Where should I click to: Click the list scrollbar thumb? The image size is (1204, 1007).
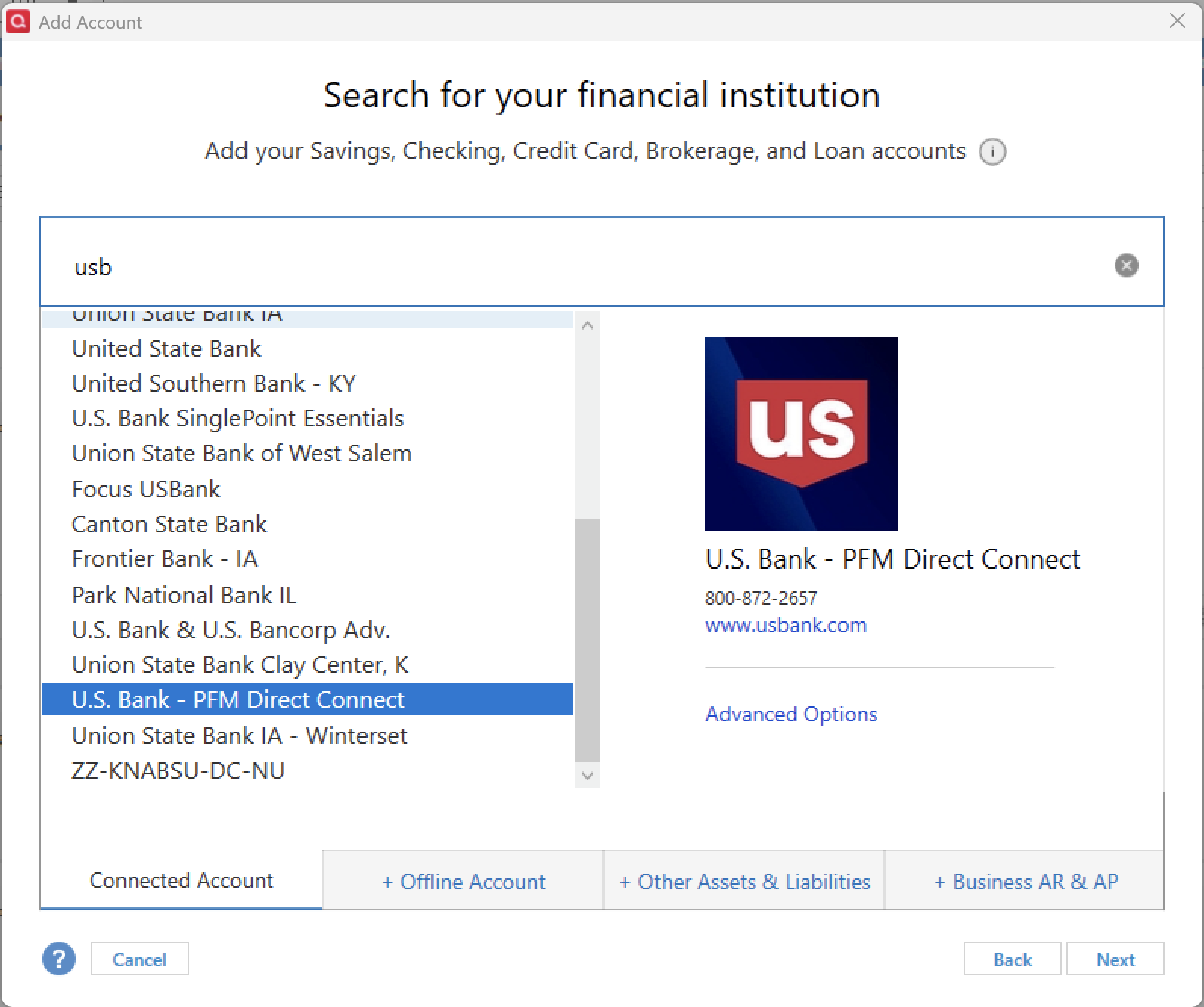click(x=588, y=640)
